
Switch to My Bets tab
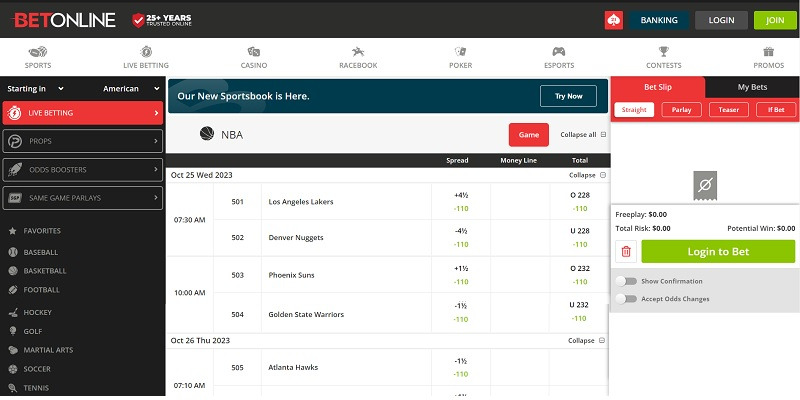click(x=751, y=88)
